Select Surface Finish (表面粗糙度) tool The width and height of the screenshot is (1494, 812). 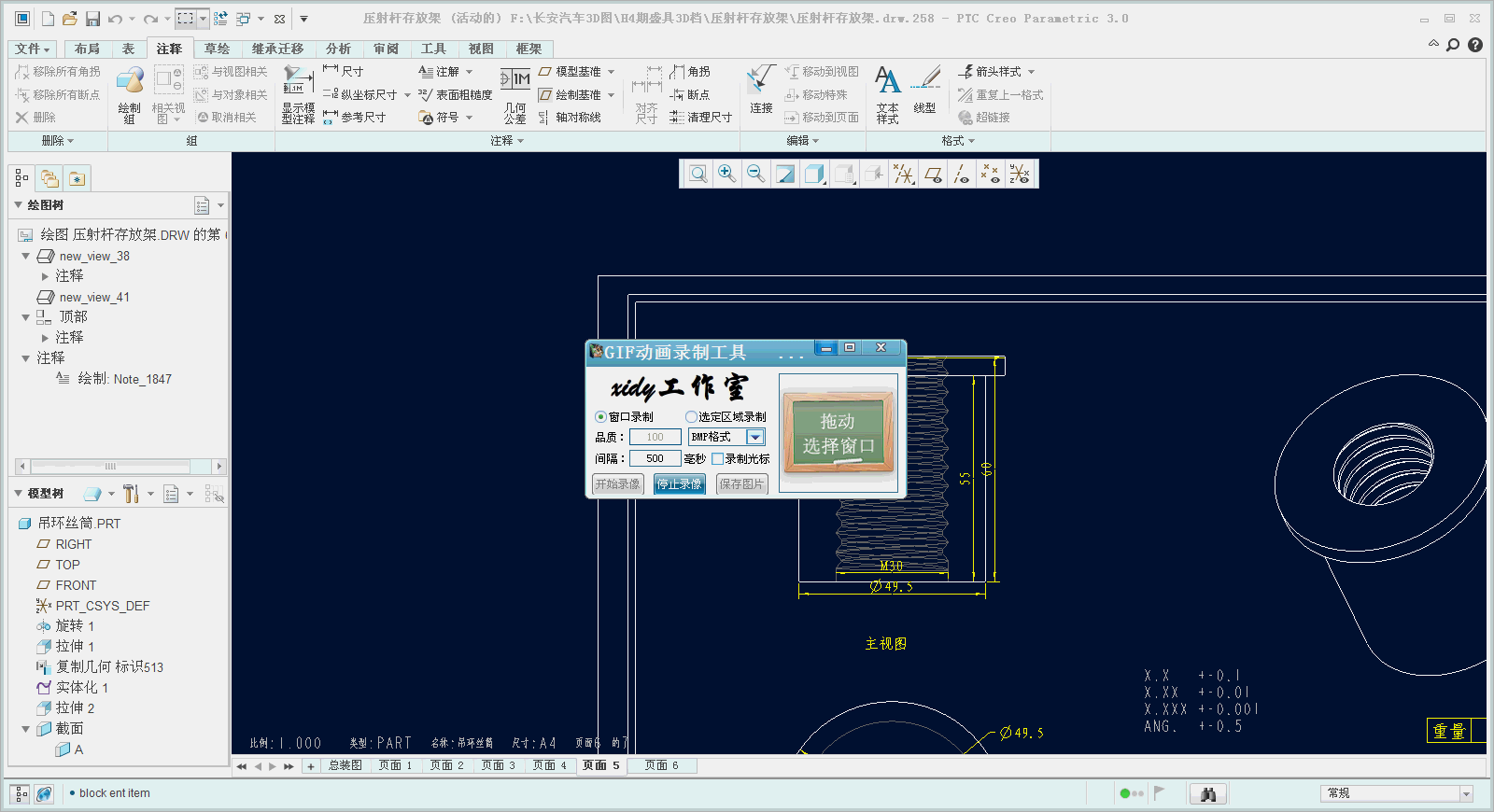(455, 94)
